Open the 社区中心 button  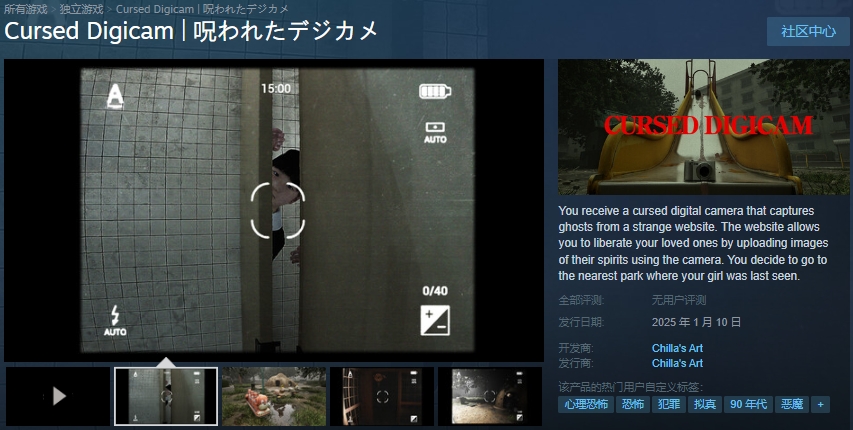coord(808,32)
